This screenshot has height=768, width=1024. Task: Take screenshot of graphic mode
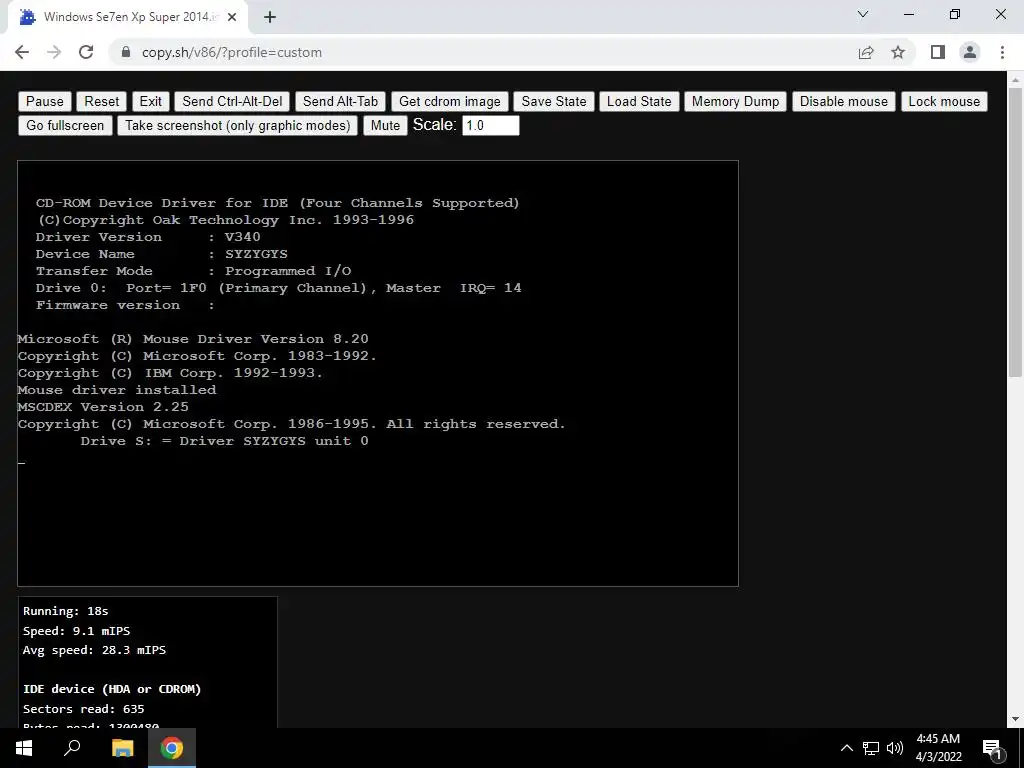(238, 125)
